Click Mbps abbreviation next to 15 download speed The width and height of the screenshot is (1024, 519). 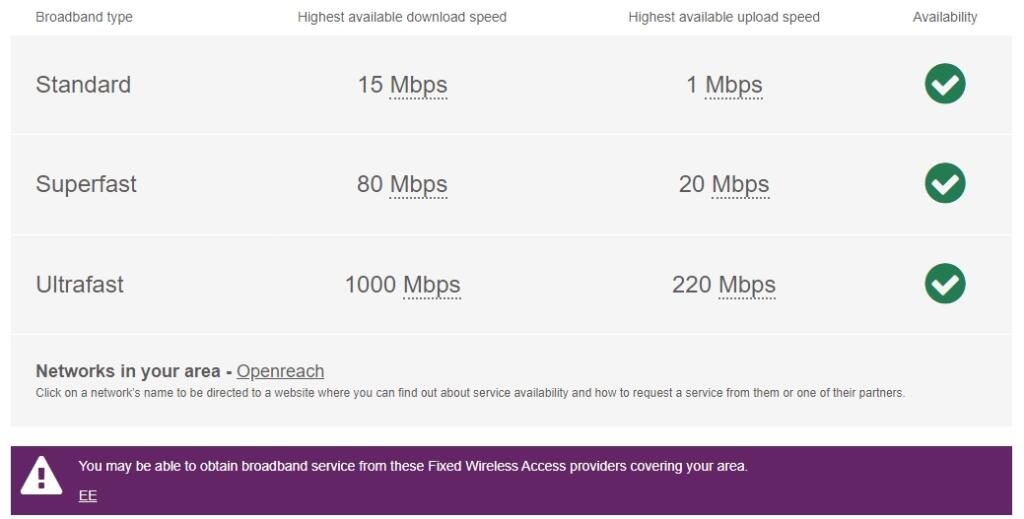pos(418,85)
